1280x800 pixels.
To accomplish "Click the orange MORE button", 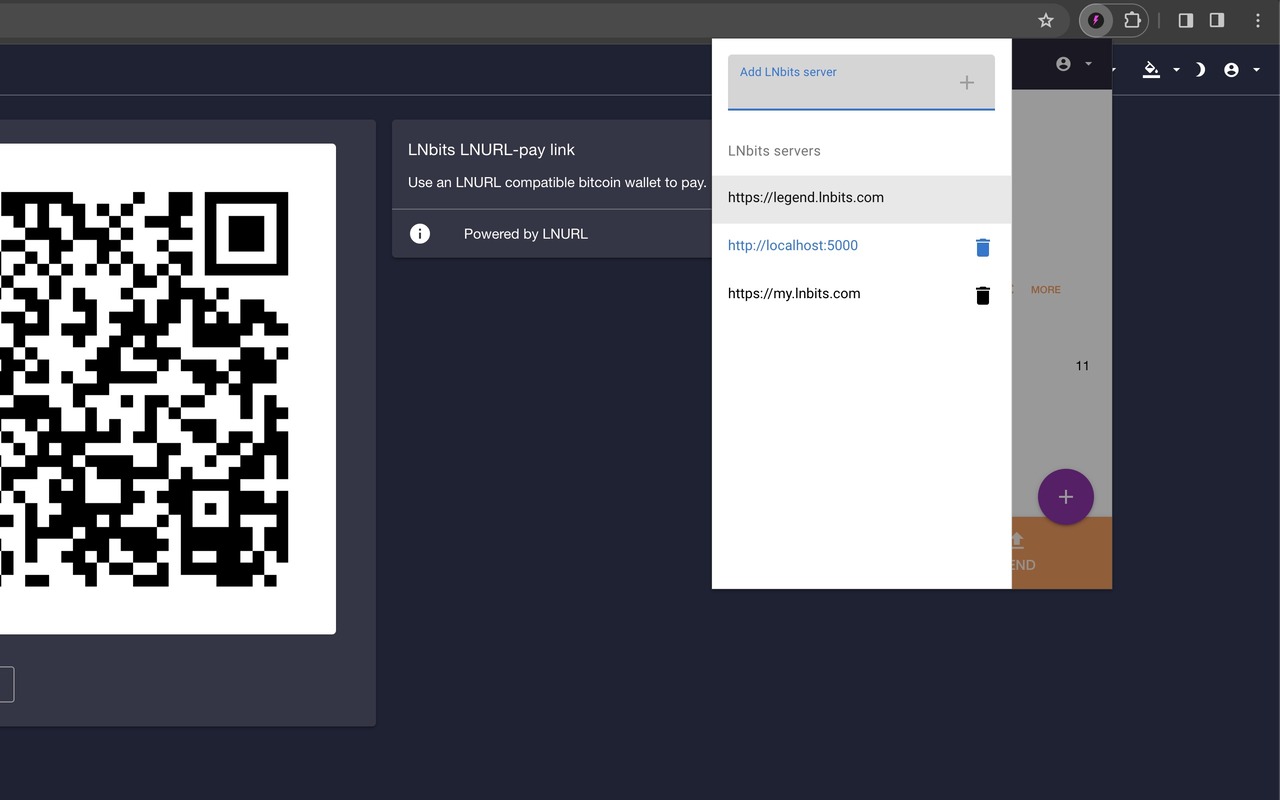I will pyautogui.click(x=1045, y=290).
